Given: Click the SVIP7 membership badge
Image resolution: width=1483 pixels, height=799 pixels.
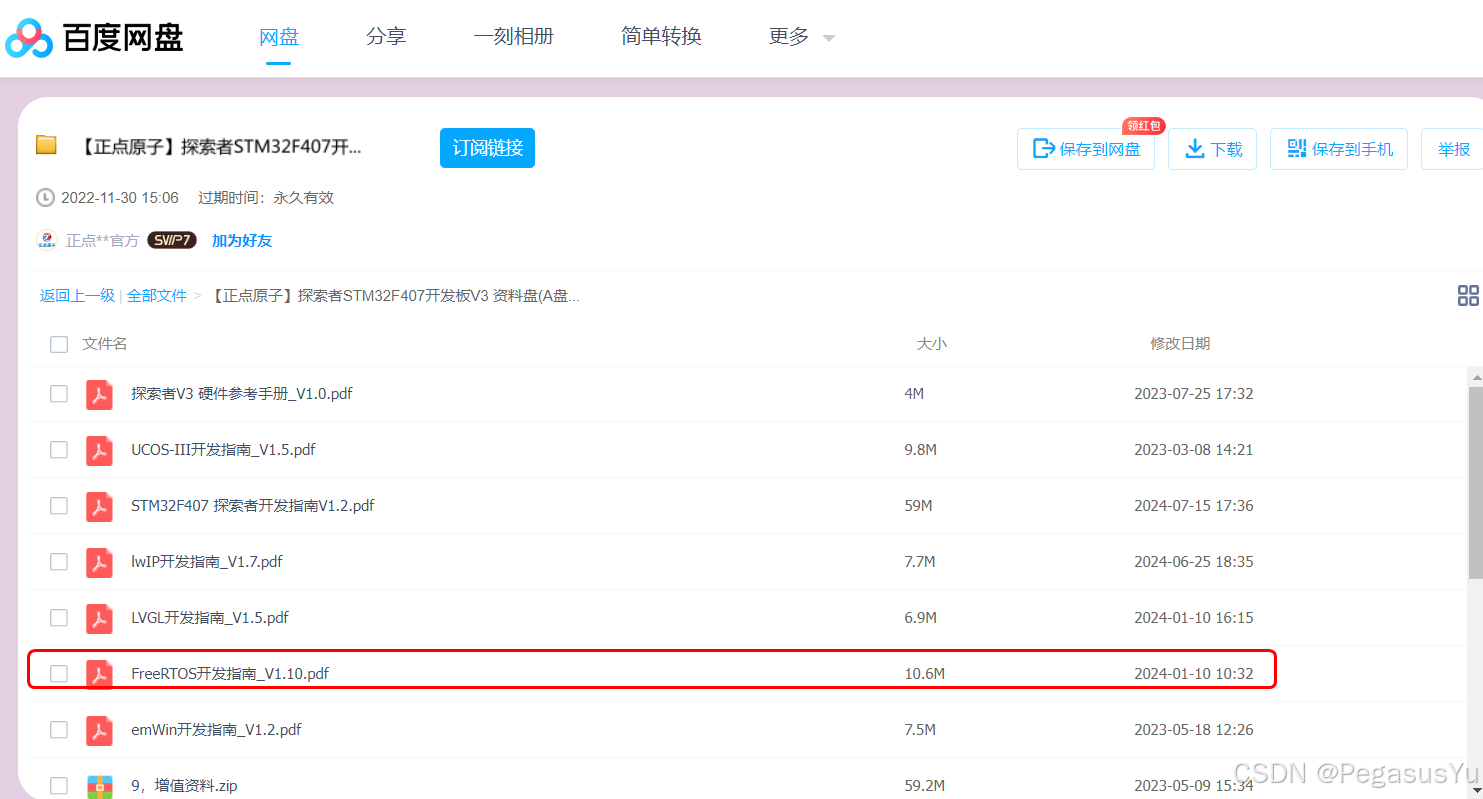Looking at the screenshot, I should (172, 240).
